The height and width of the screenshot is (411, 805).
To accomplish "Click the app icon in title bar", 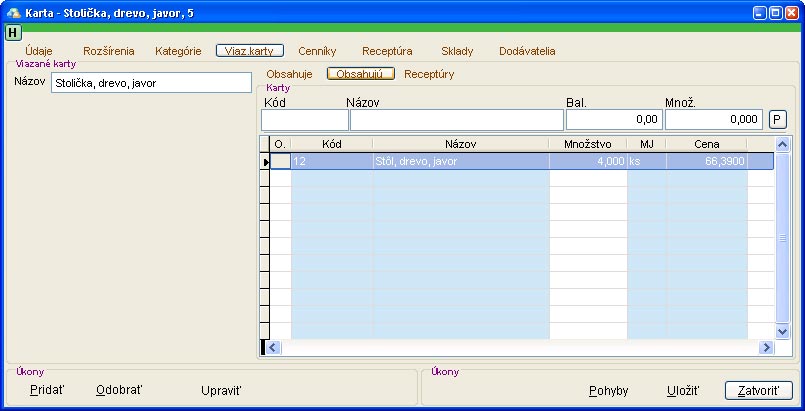I will coord(13,13).
